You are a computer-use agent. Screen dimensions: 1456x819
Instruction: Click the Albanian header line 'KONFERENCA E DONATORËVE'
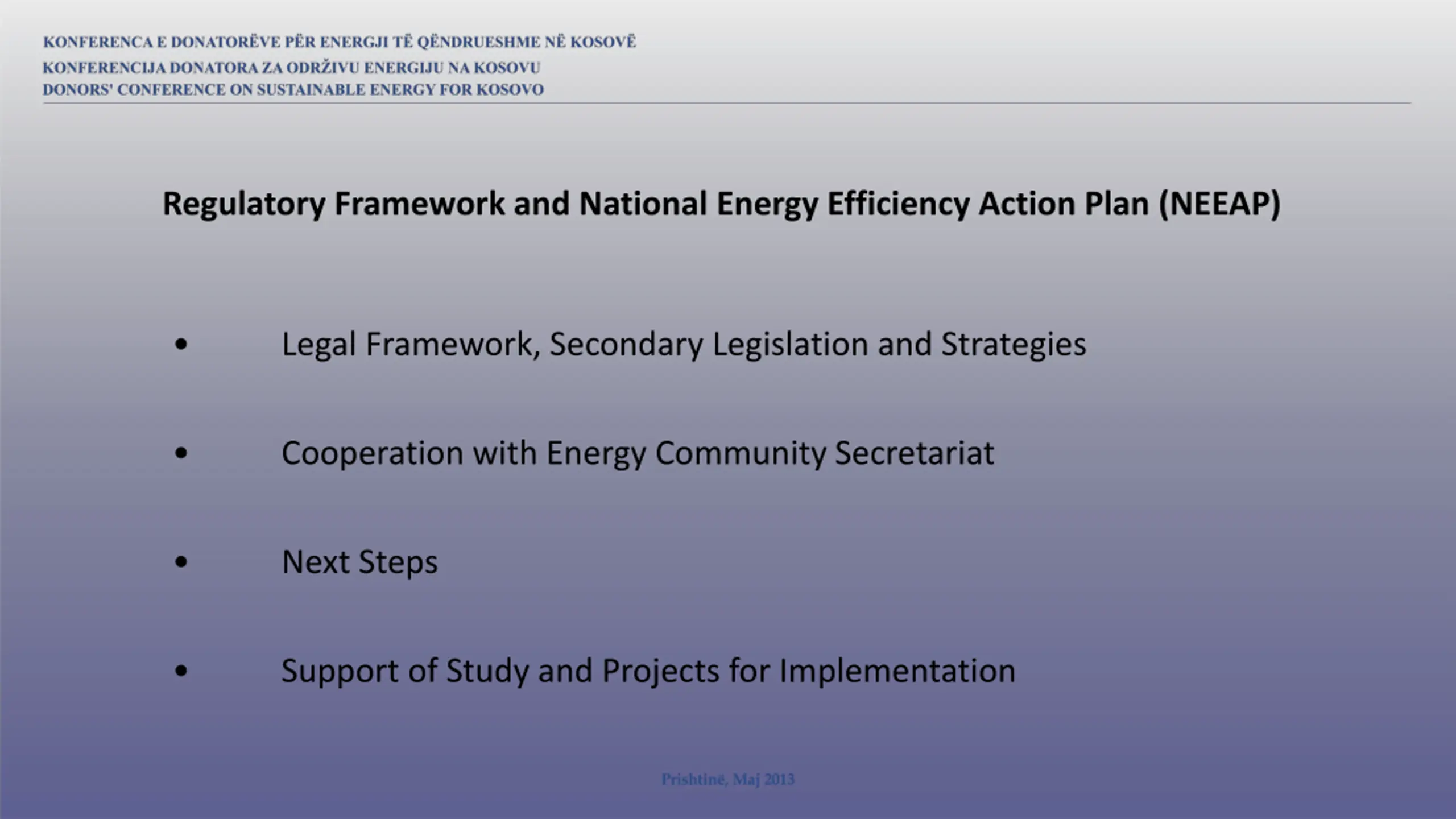point(340,42)
